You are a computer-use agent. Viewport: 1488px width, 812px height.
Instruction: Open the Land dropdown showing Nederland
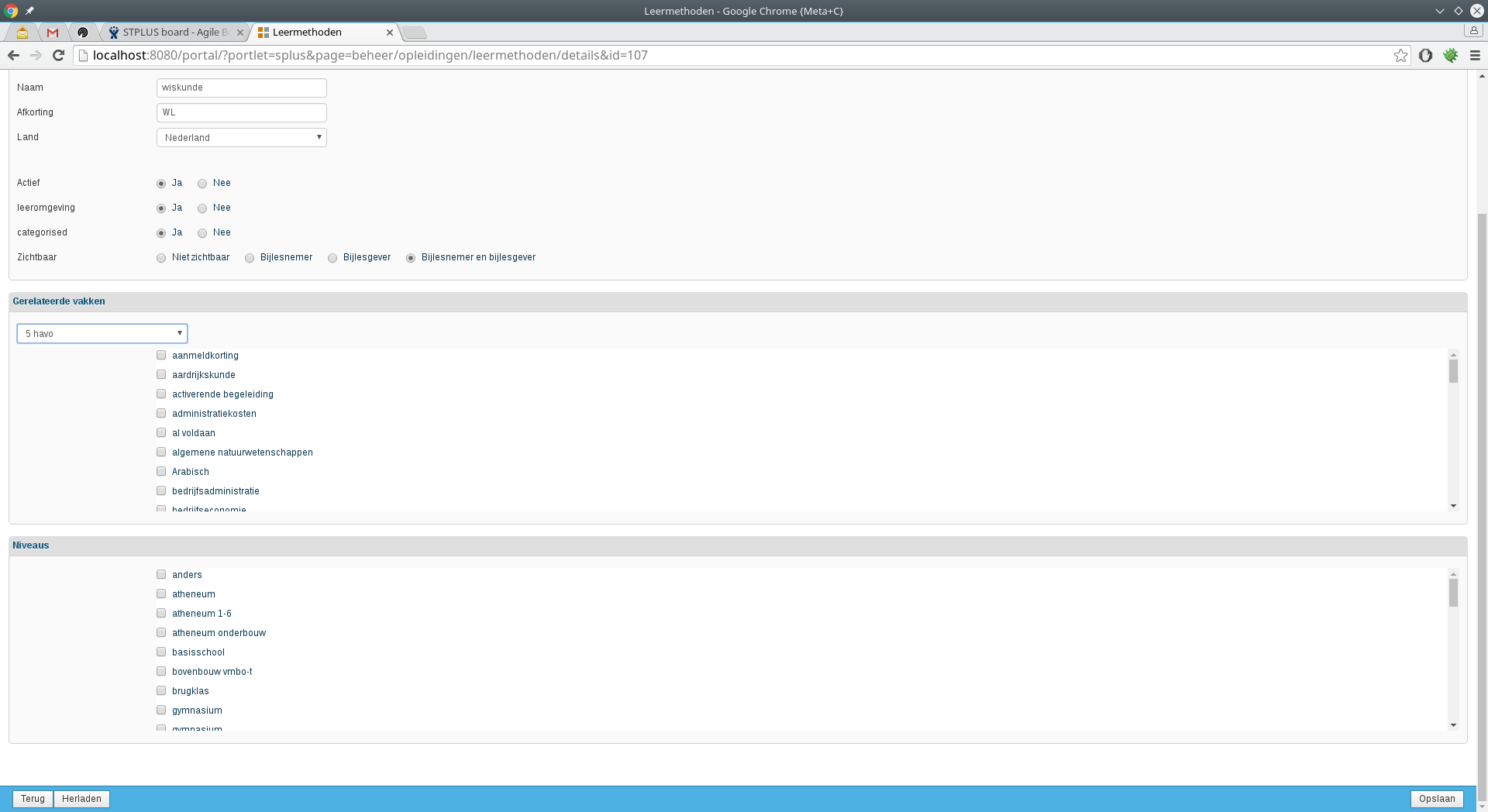(x=242, y=137)
